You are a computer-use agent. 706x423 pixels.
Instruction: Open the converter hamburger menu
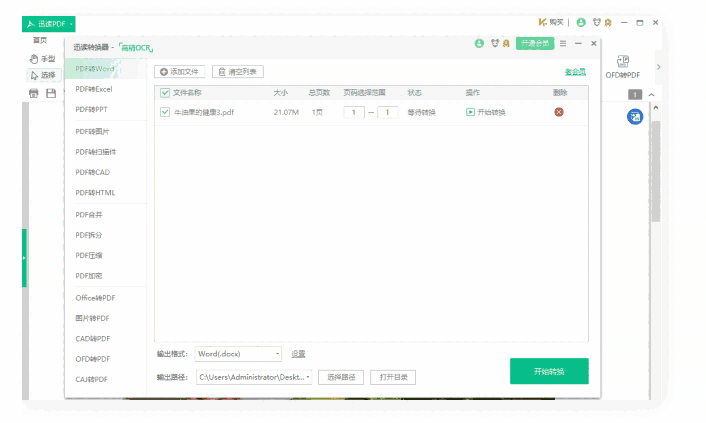coord(563,43)
